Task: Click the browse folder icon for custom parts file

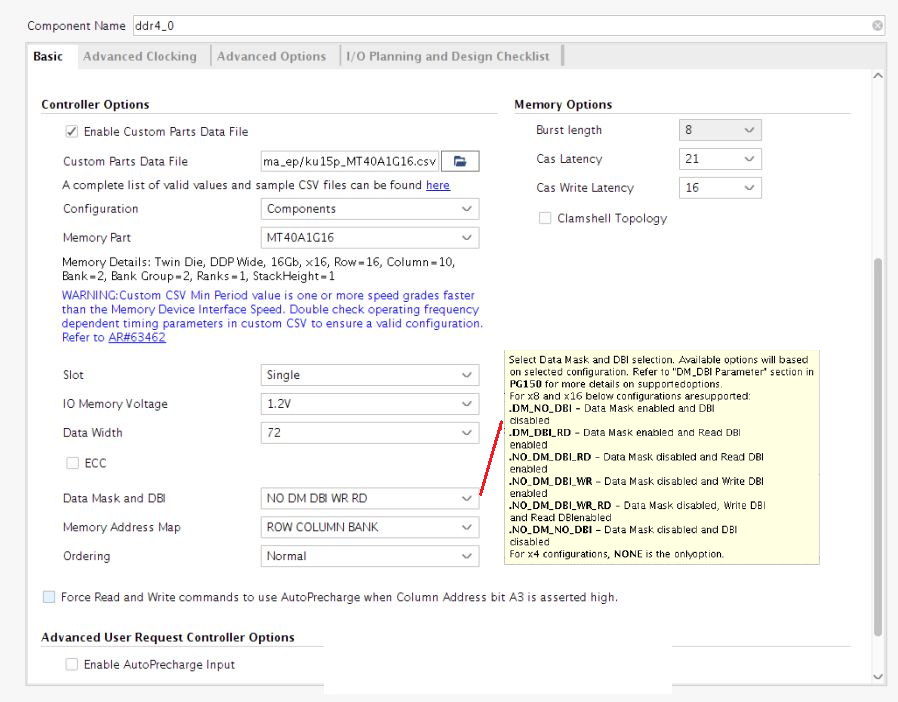Action: click(460, 161)
